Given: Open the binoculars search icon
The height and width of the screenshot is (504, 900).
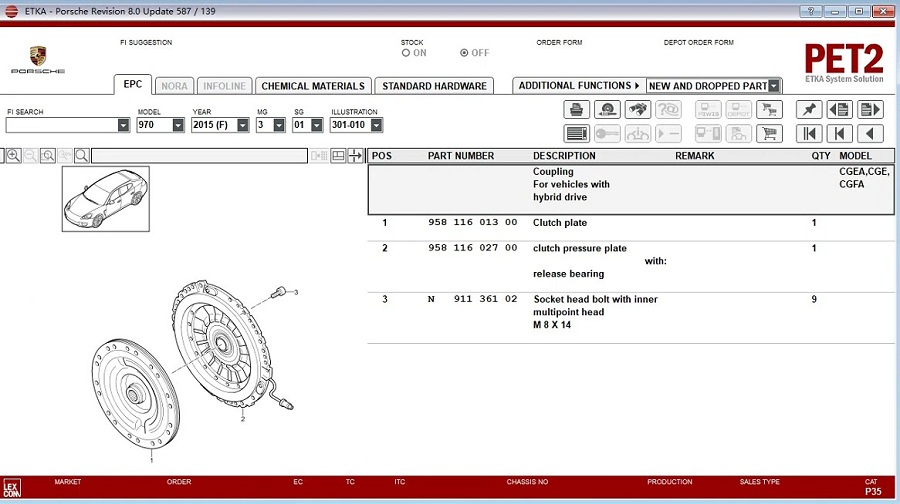Looking at the screenshot, I should [638, 109].
